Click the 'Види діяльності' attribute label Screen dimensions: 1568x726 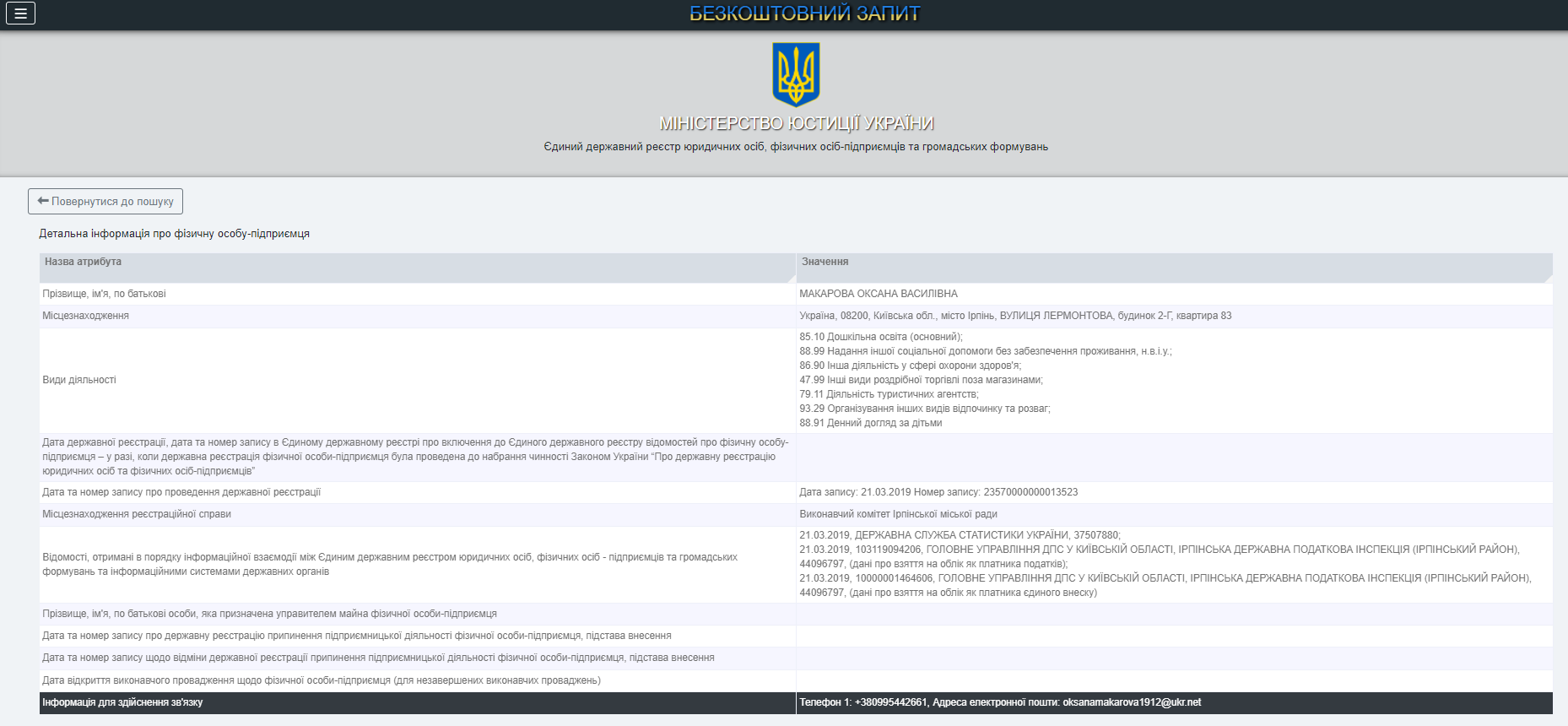click(x=79, y=380)
